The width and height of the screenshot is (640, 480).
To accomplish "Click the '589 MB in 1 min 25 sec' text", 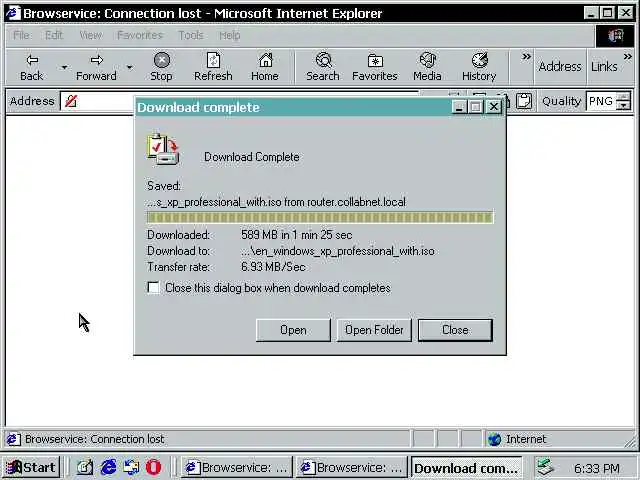I will click(x=296, y=235).
